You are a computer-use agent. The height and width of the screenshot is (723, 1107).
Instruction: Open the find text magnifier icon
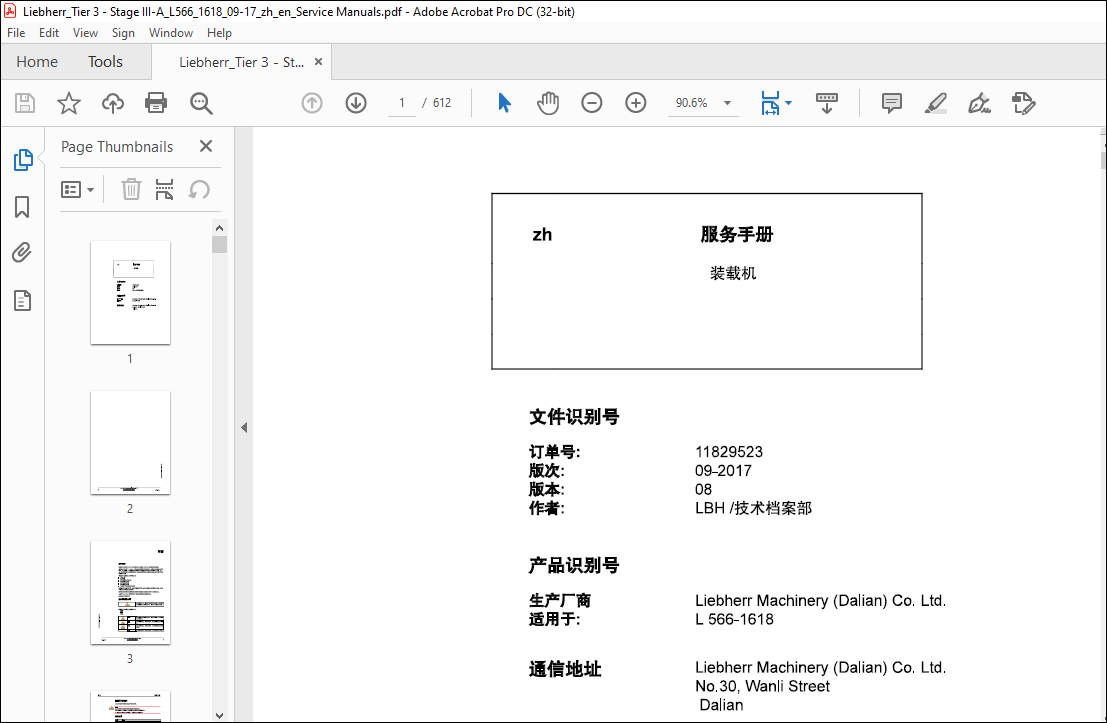tap(201, 103)
